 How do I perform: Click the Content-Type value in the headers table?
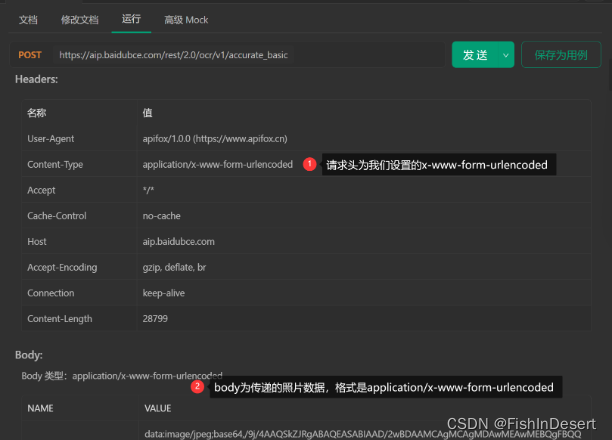pos(218,164)
